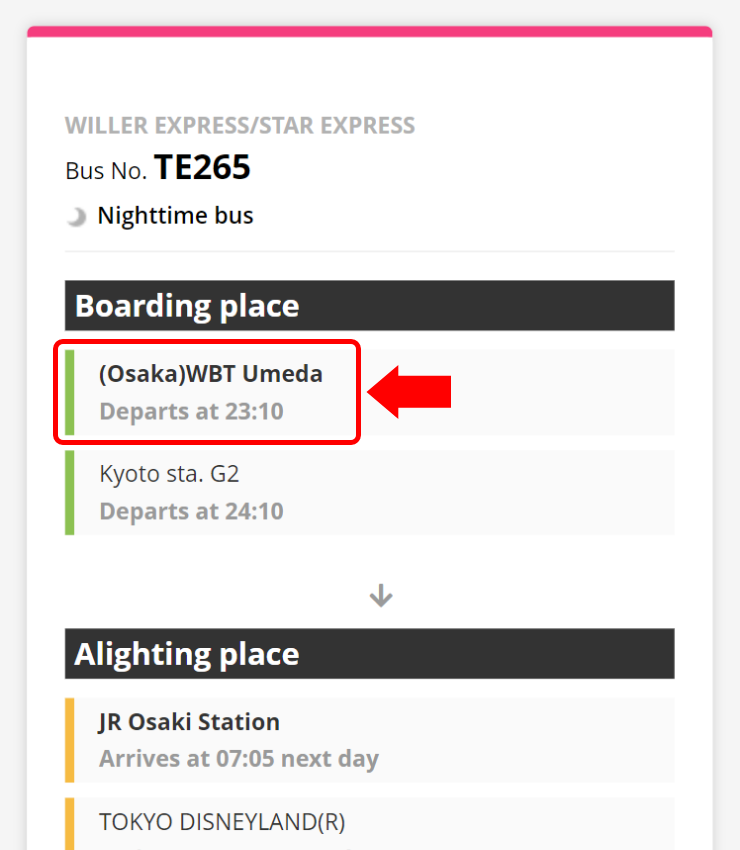Select JR Osaki Station alighting stop
The width and height of the screenshot is (740, 850).
pyautogui.click(x=370, y=740)
